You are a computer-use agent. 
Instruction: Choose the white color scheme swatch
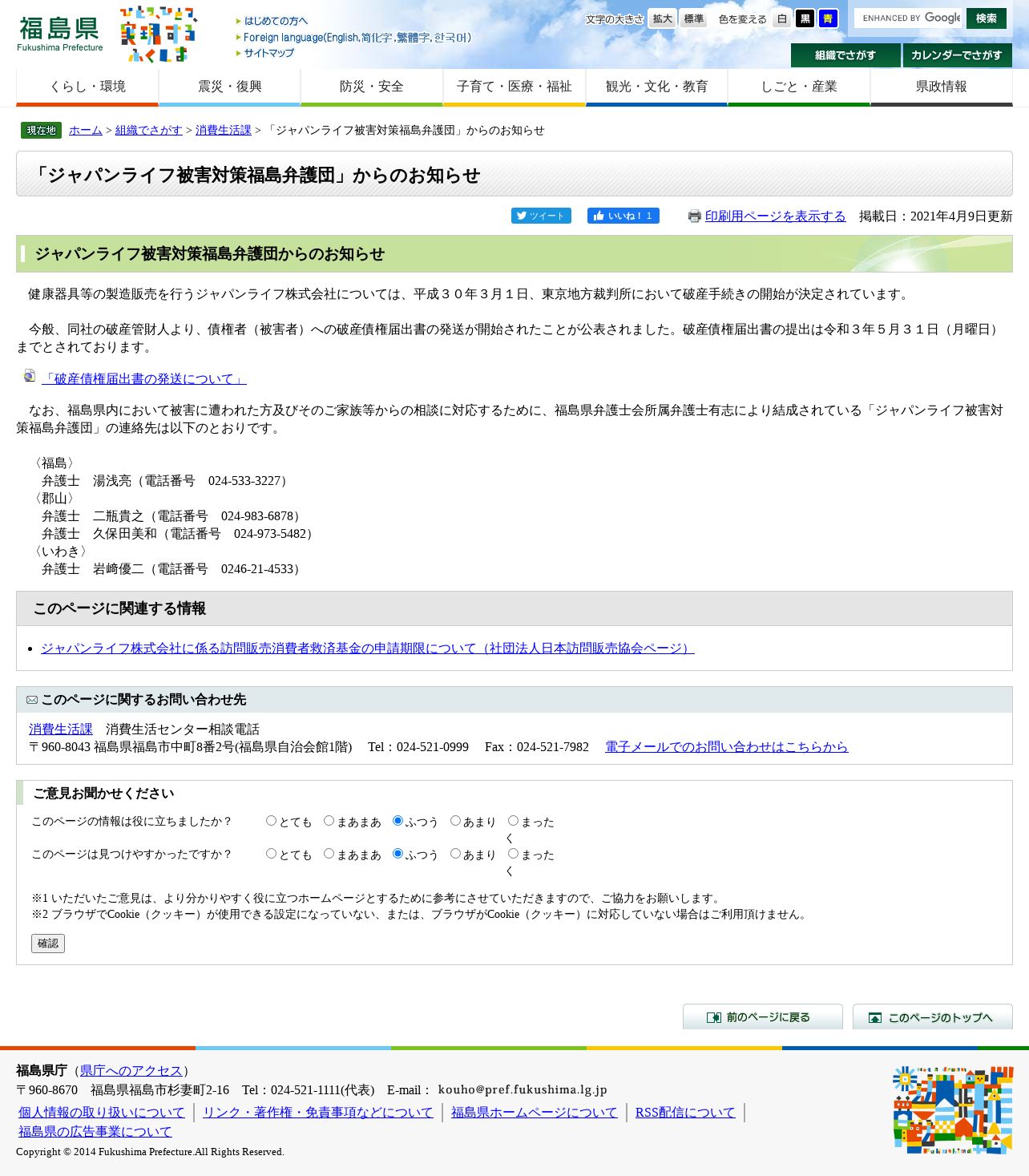pyautogui.click(x=782, y=18)
